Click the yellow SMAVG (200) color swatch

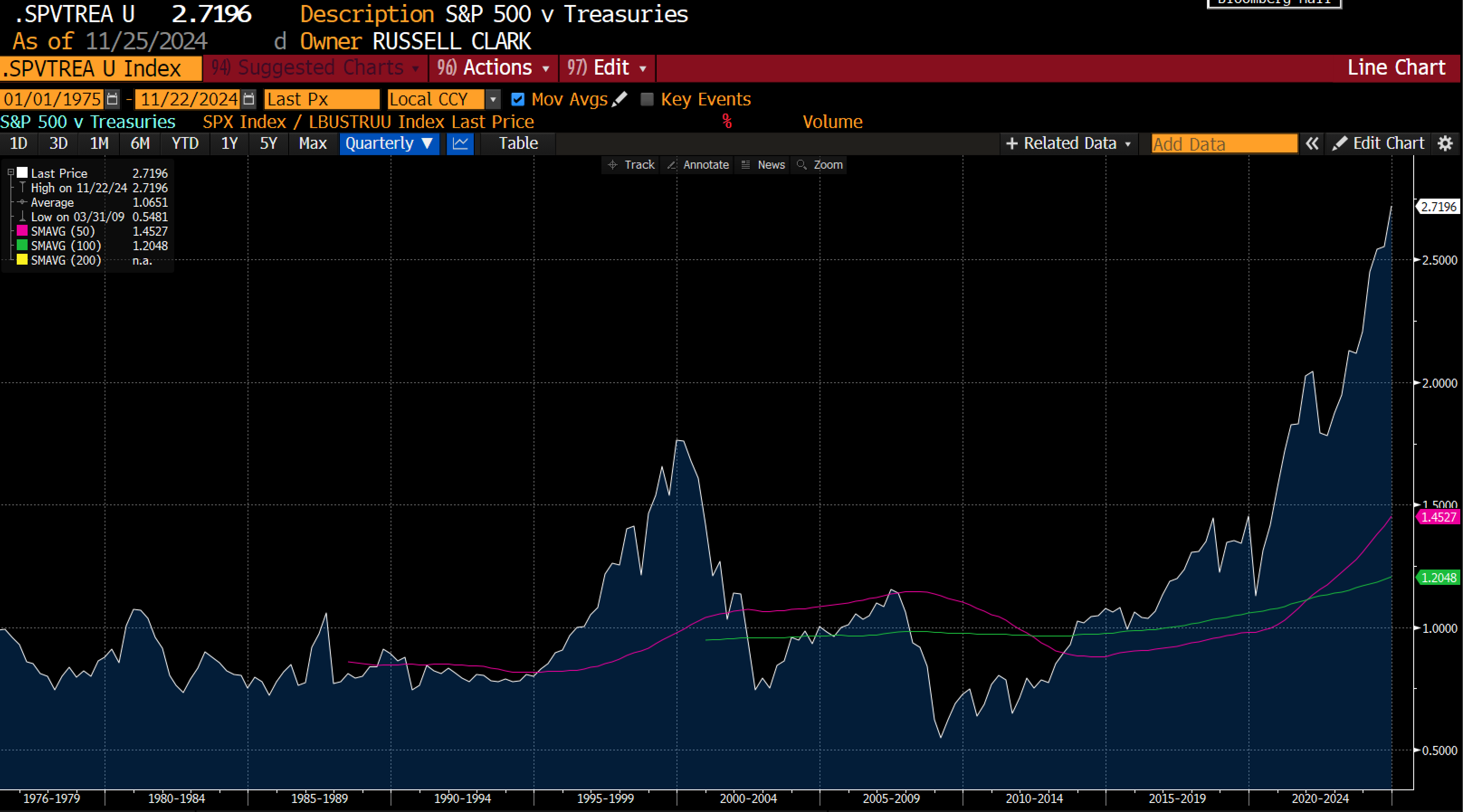[22, 260]
